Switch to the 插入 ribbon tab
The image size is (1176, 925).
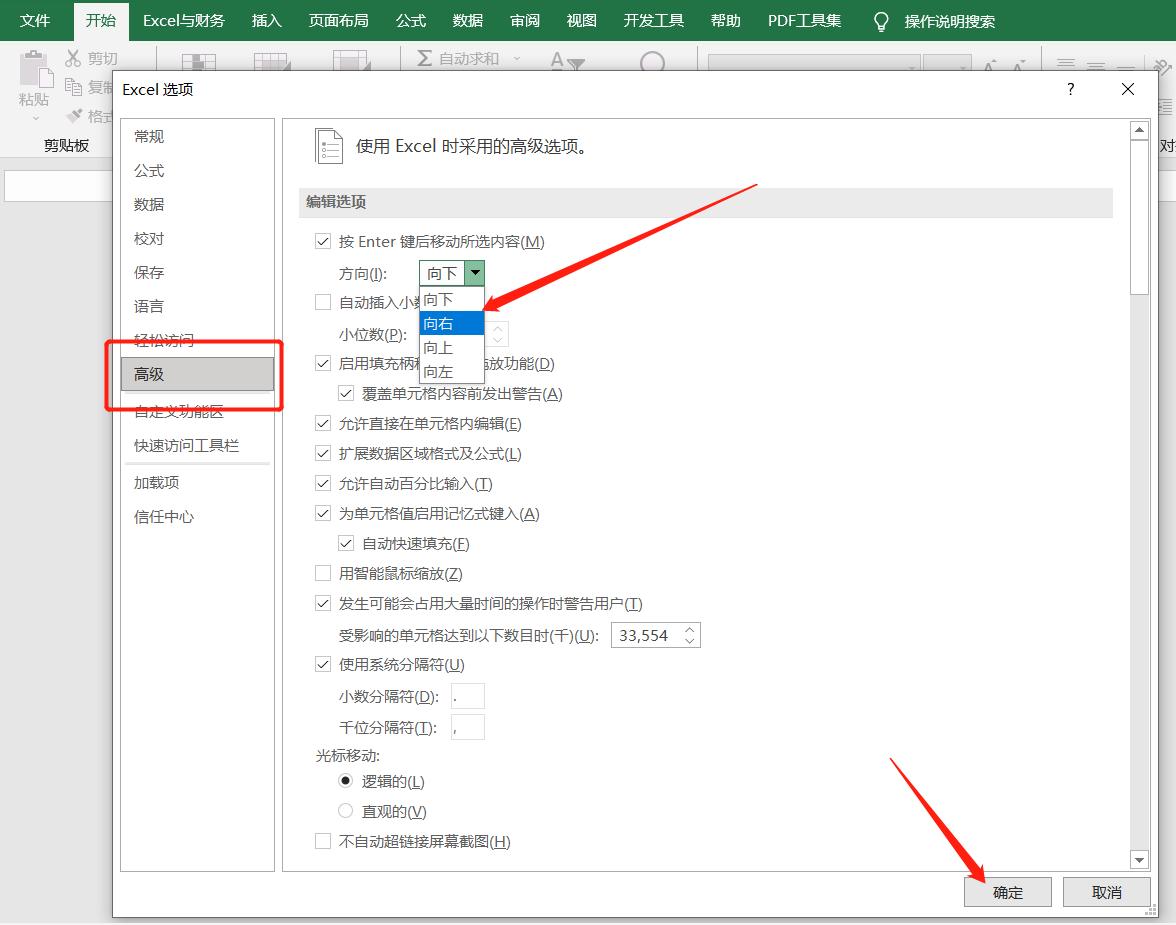[x=265, y=20]
